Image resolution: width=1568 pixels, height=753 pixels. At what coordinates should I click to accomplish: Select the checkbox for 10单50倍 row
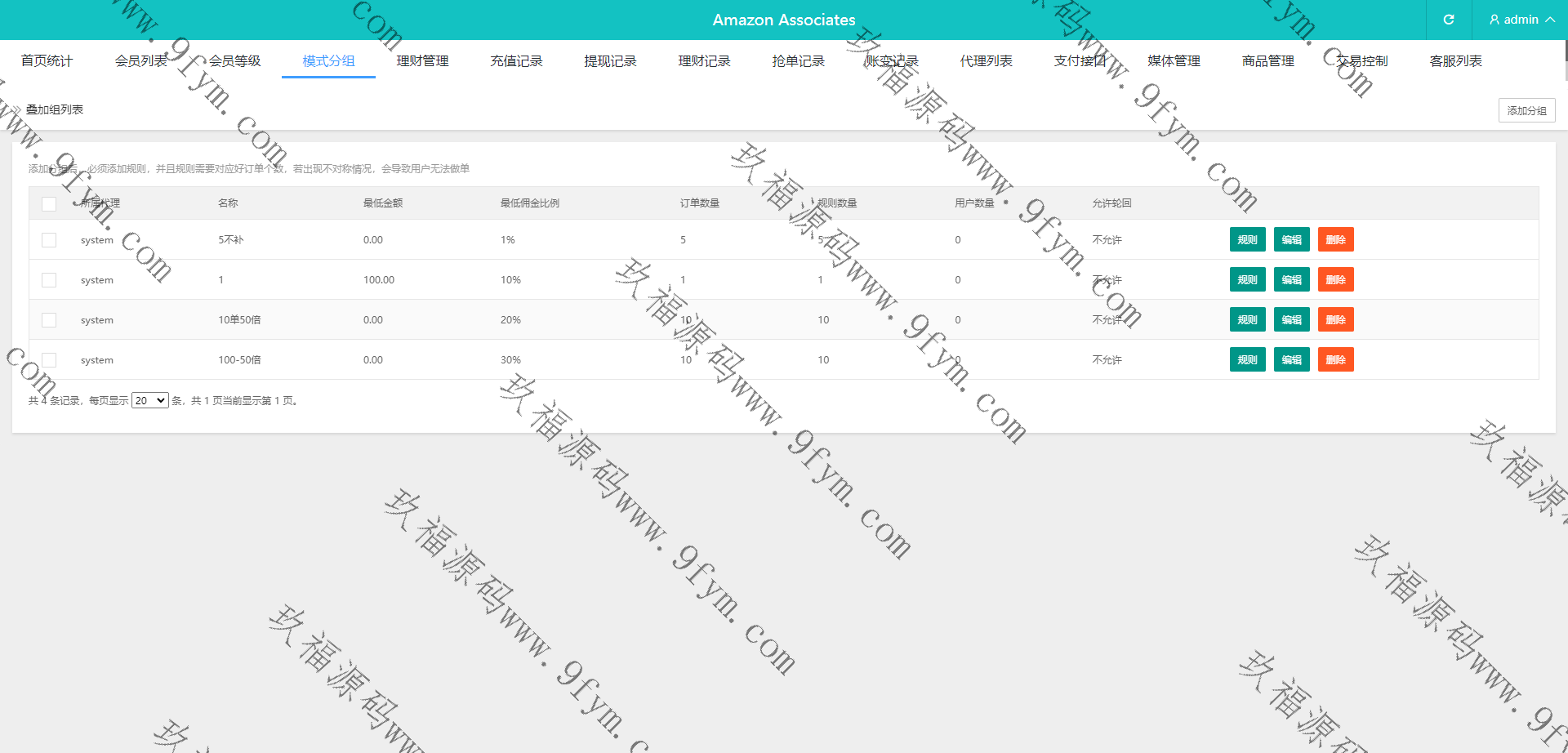49,320
